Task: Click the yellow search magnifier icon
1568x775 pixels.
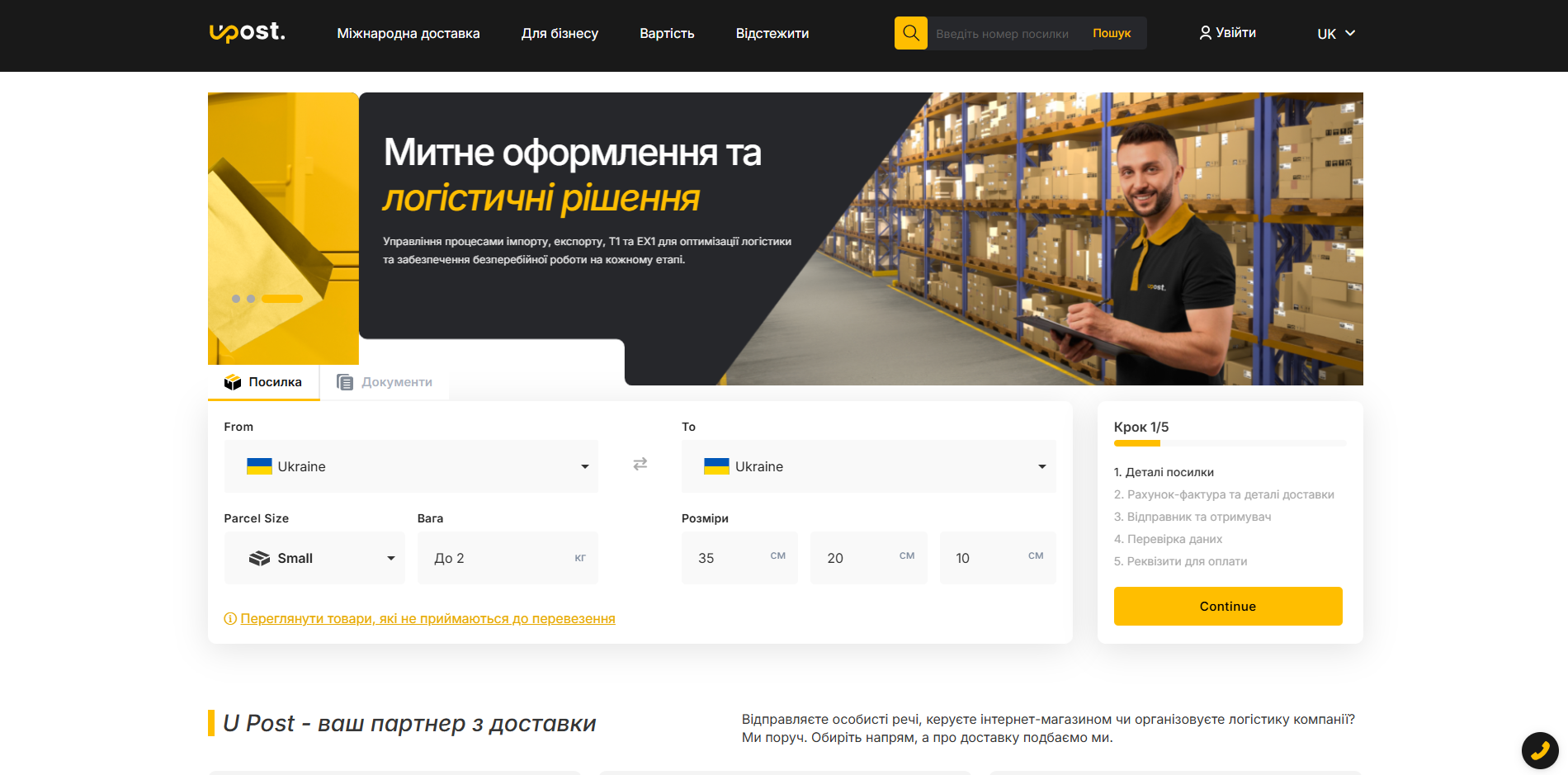Action: coord(910,33)
